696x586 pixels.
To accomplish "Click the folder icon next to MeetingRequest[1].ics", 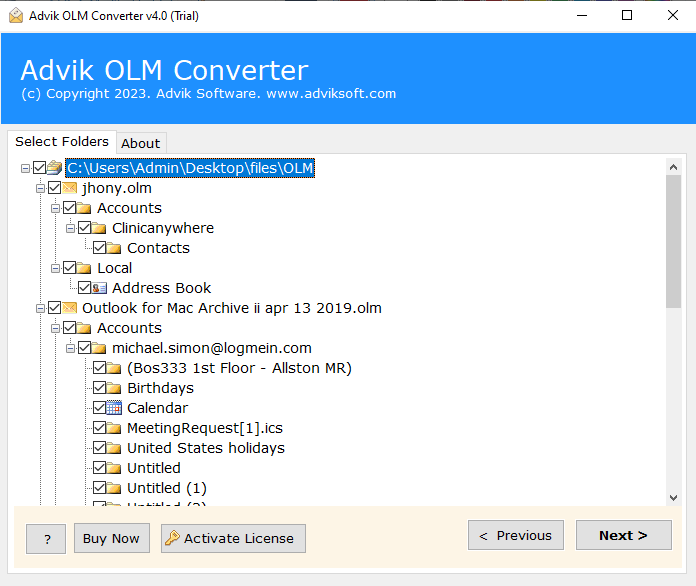I will coord(114,428).
